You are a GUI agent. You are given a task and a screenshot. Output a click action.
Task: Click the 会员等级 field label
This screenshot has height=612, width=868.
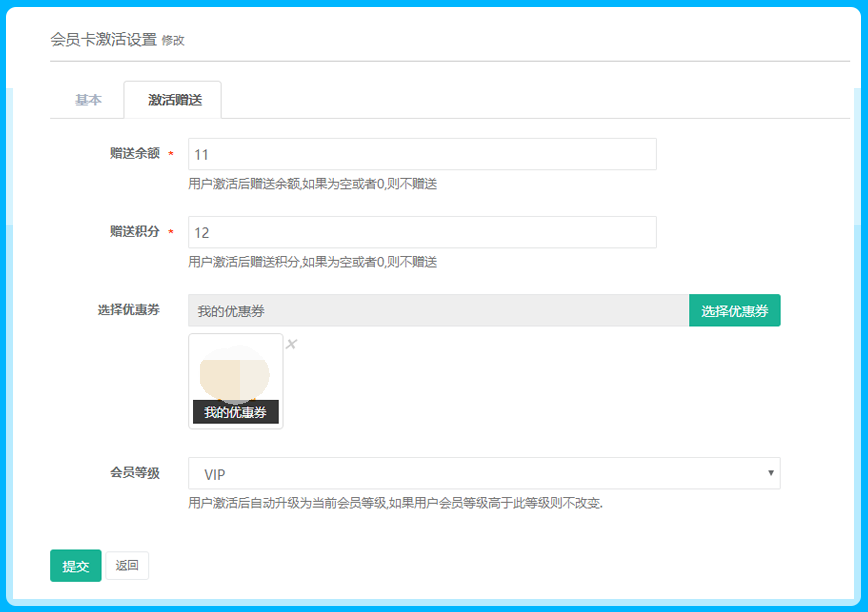[x=135, y=473]
